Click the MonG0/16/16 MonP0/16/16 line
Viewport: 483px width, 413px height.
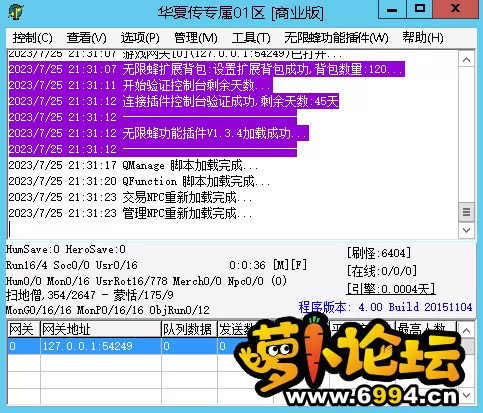click(x=108, y=310)
